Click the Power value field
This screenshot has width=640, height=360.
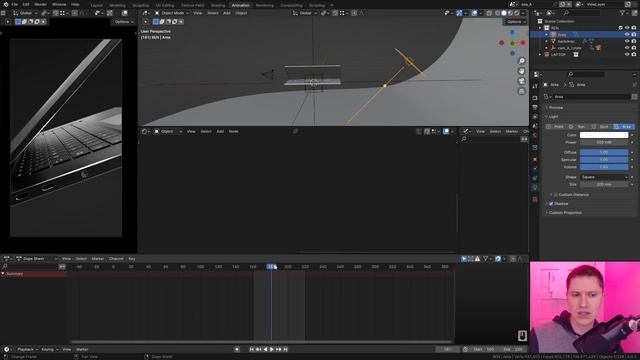(604, 142)
